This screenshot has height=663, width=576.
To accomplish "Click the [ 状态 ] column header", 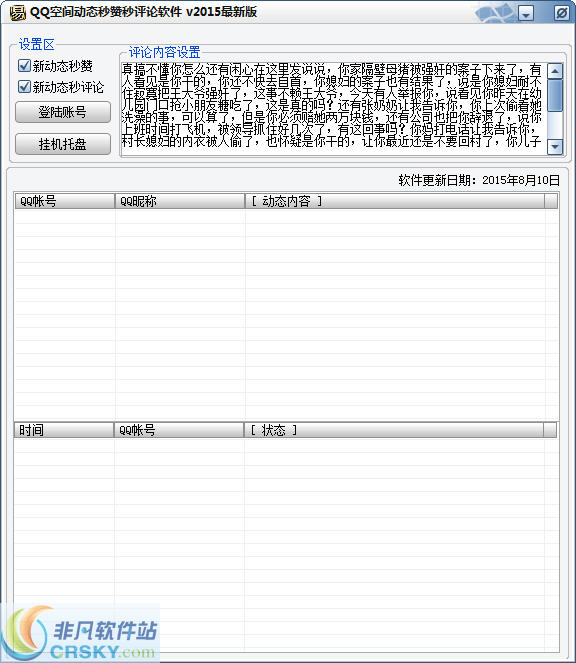I will coord(394,430).
